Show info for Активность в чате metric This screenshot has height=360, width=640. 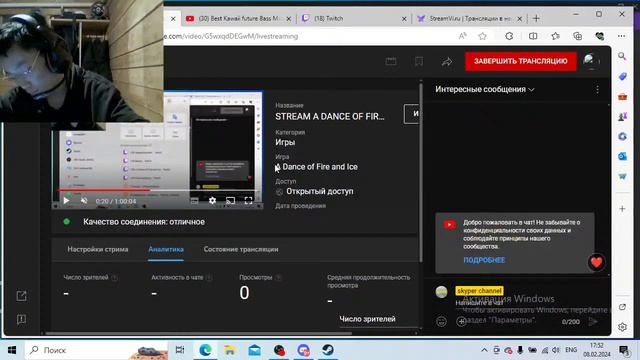pos(209,278)
